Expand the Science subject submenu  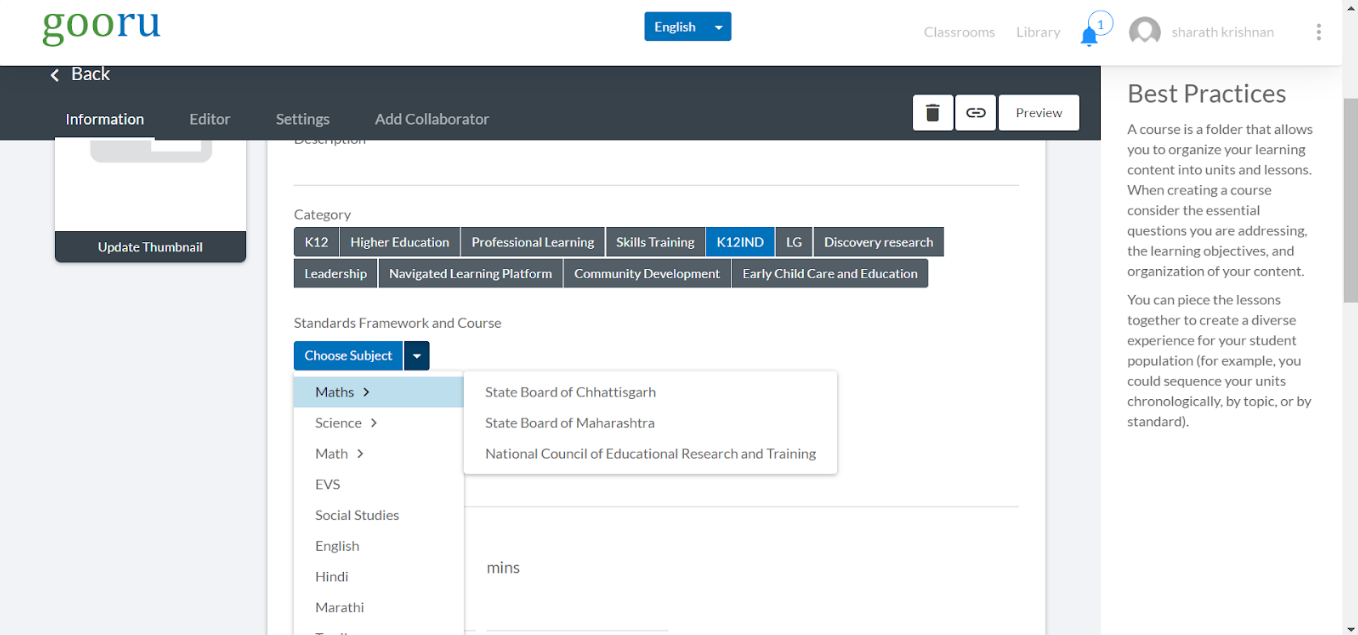346,423
